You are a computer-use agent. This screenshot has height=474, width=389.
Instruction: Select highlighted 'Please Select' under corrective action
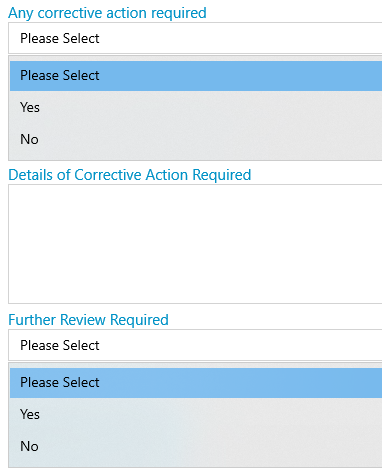[196, 76]
